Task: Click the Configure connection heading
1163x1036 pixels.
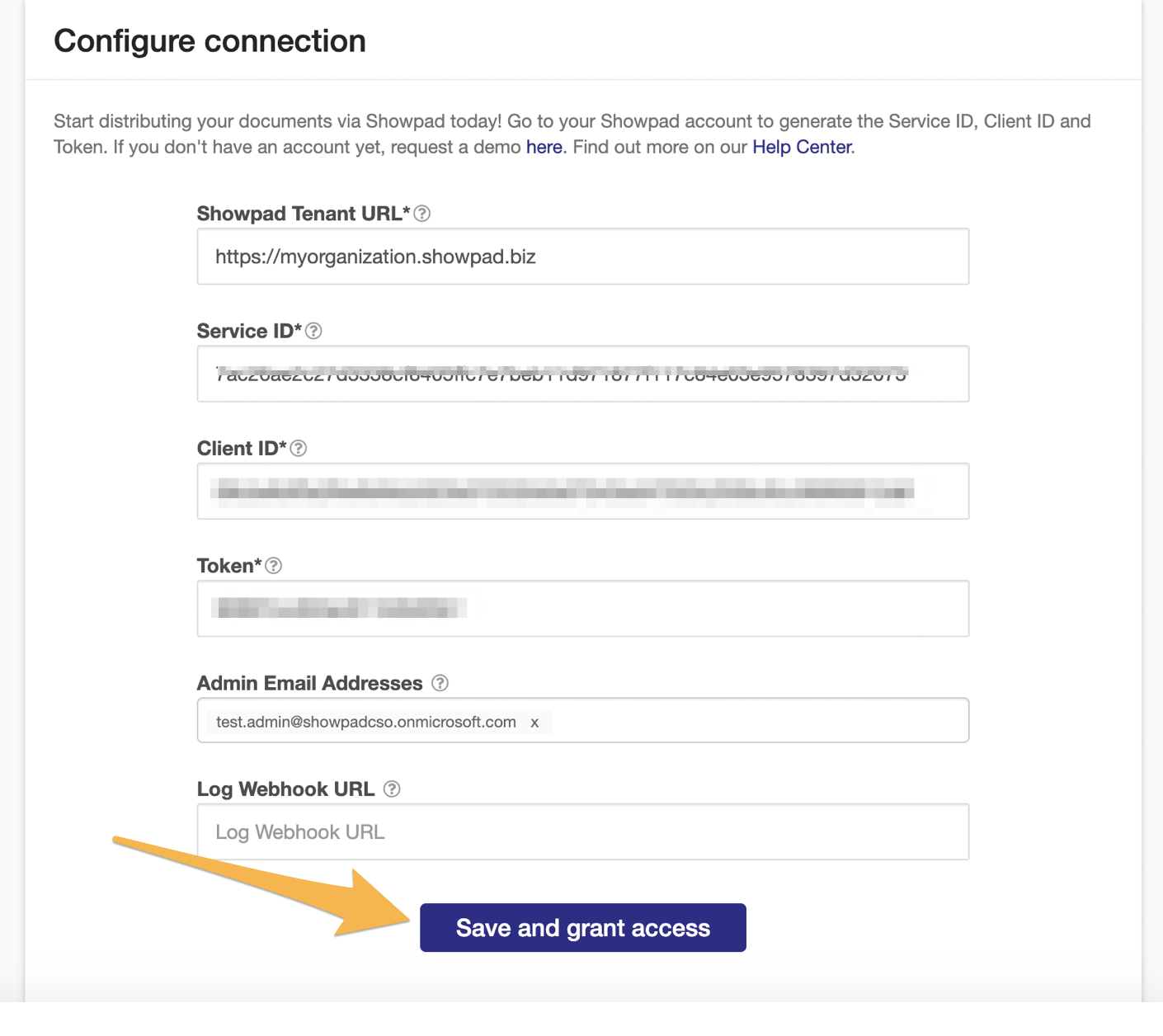Action: click(x=210, y=41)
